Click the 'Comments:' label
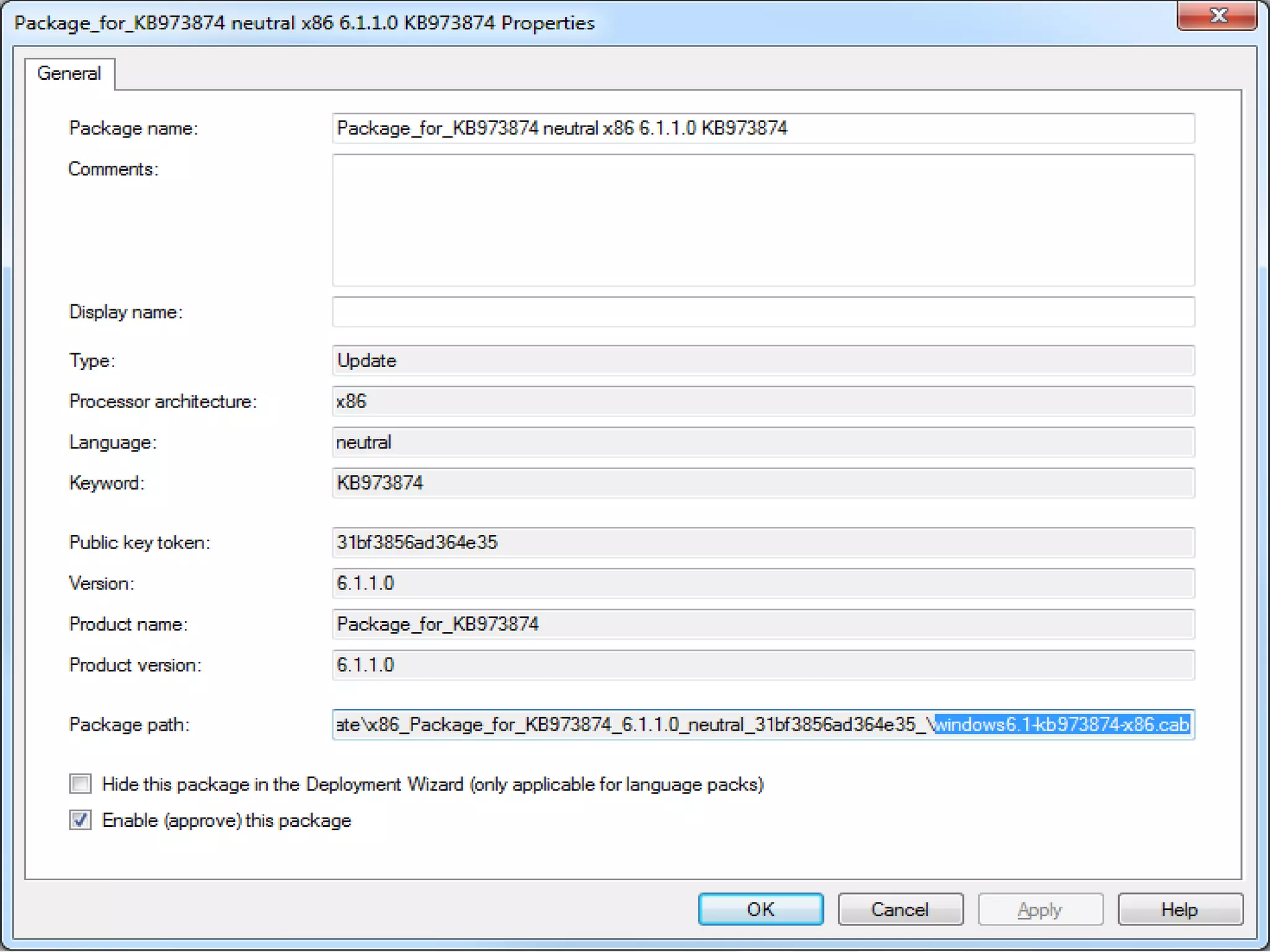Image resolution: width=1270 pixels, height=952 pixels. coord(113,169)
